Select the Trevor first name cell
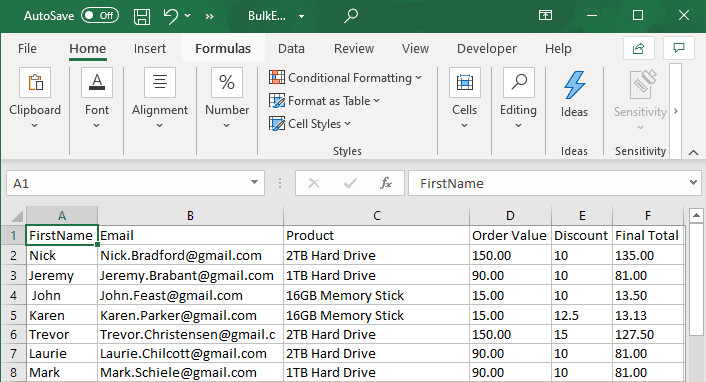The image size is (706, 382). tap(62, 334)
